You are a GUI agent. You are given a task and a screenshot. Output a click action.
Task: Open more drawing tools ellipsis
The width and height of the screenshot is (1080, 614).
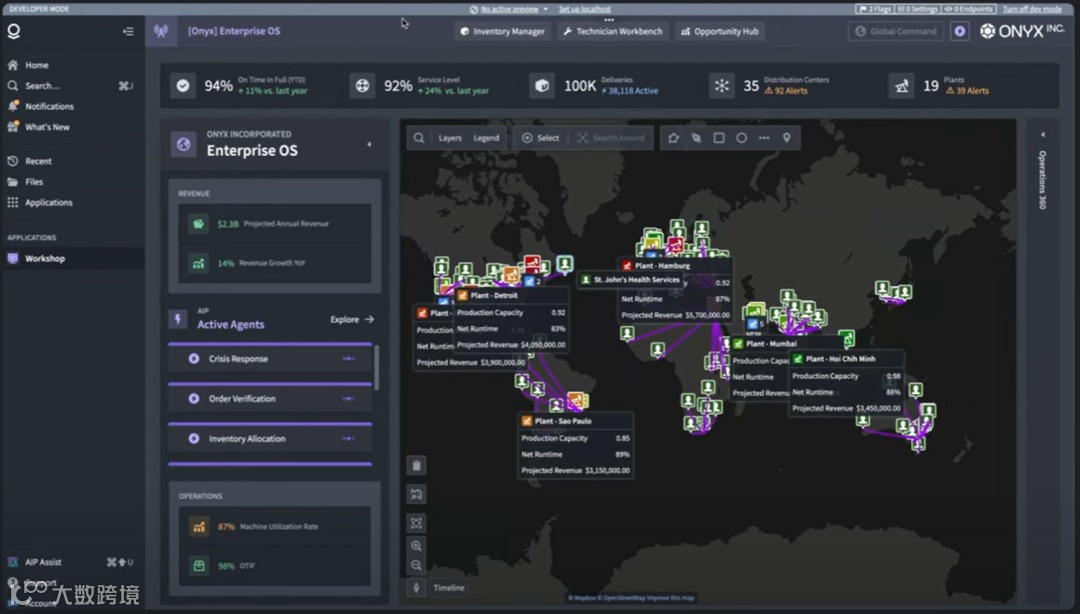click(764, 138)
